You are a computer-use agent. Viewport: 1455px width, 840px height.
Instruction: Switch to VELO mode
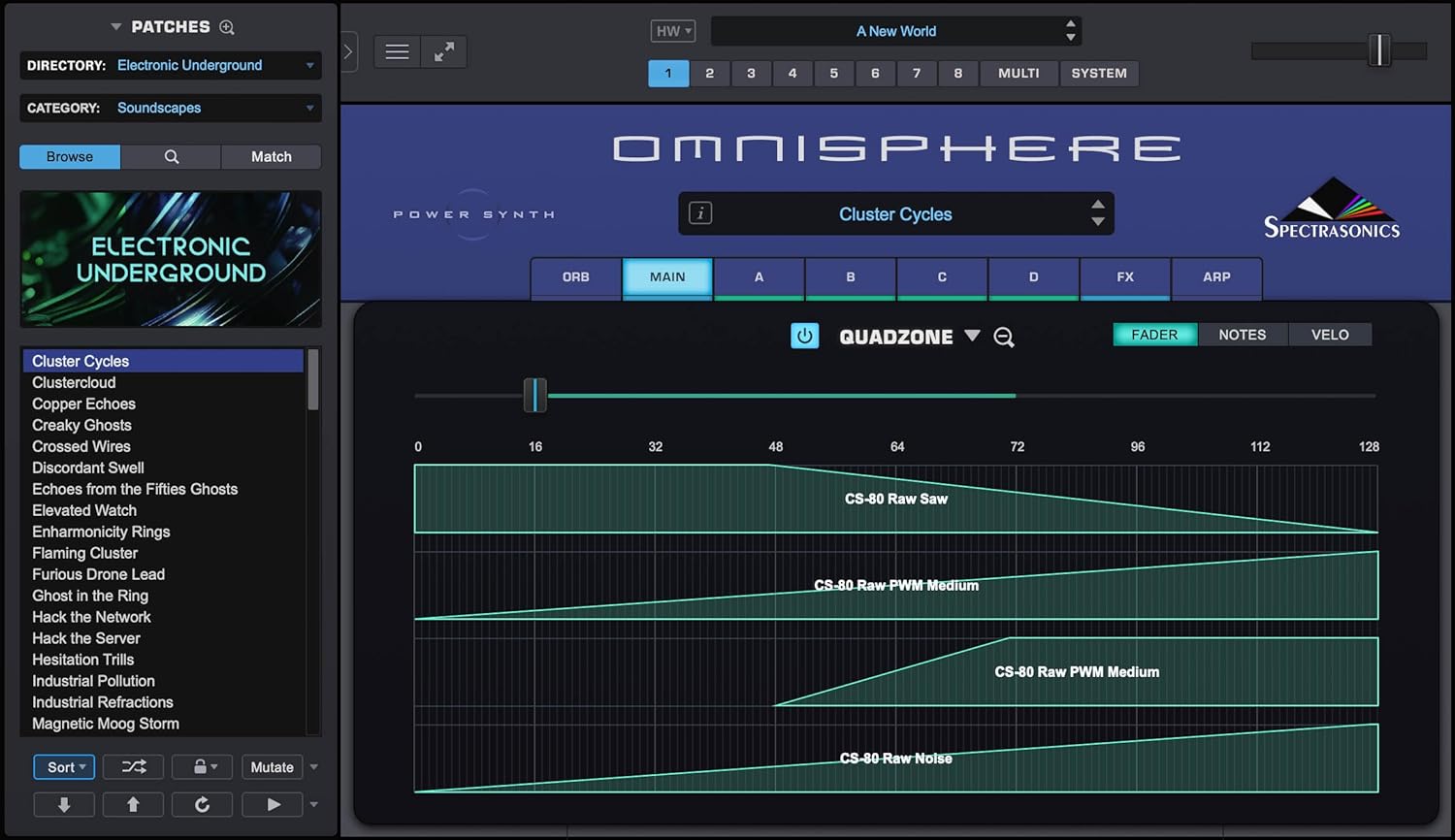(x=1330, y=334)
